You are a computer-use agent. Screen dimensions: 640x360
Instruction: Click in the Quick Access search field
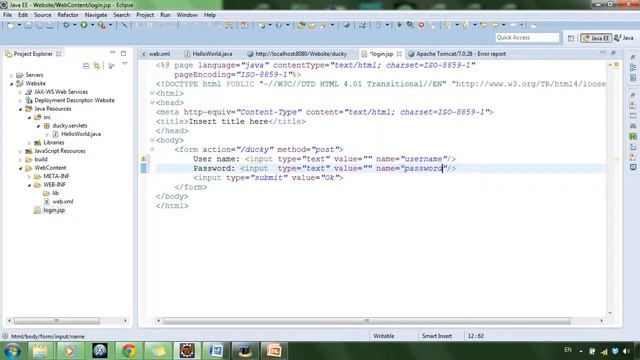pos(527,38)
